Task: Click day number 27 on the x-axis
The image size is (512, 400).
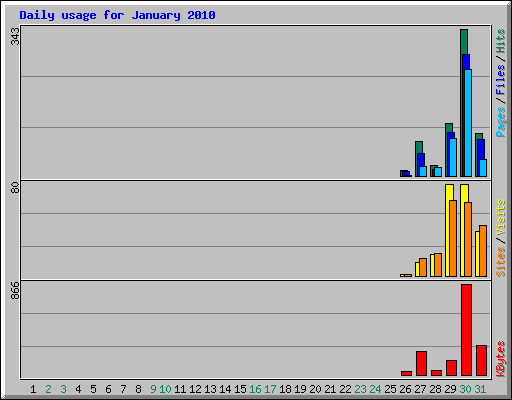Action: pos(420,389)
